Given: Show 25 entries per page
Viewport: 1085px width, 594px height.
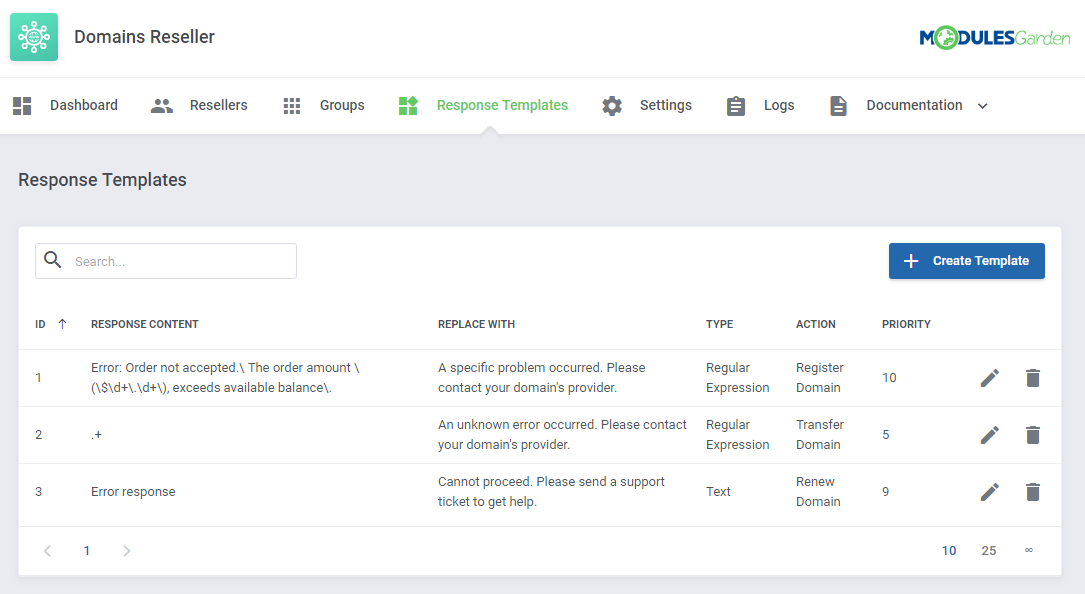Looking at the screenshot, I should click(989, 551).
